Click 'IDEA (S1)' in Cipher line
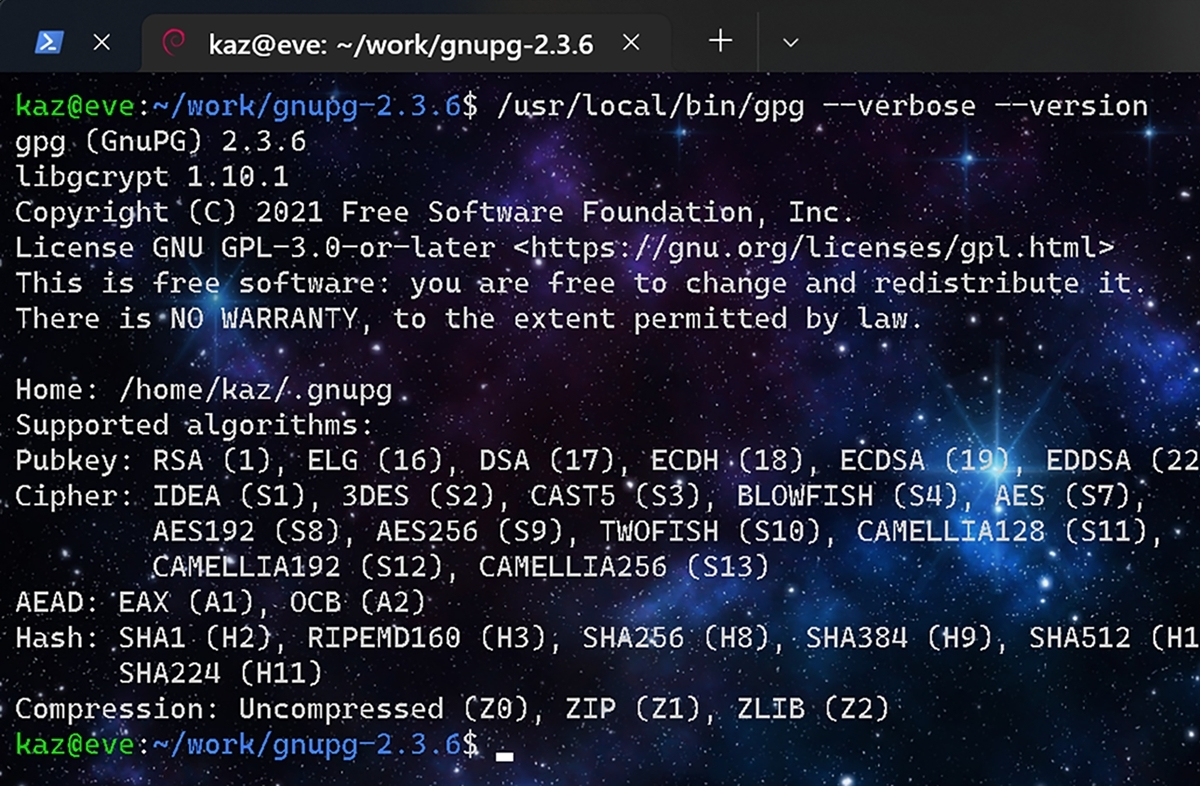 tap(229, 496)
